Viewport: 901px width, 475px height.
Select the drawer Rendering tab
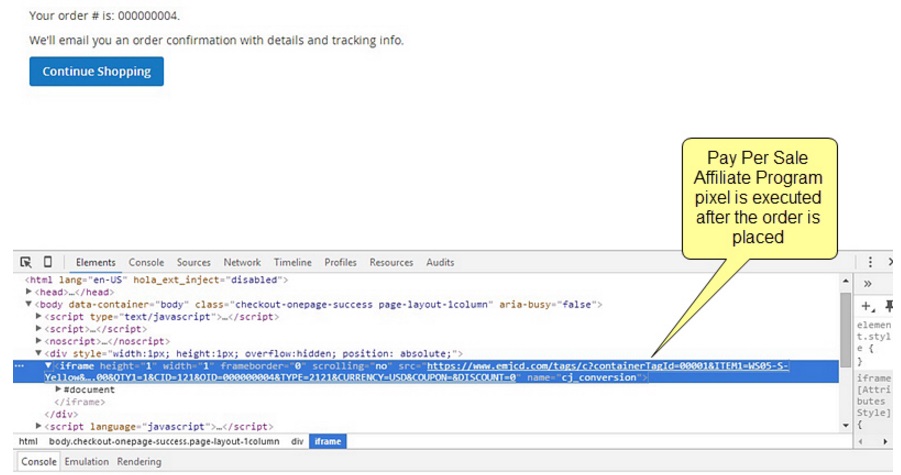point(139,462)
